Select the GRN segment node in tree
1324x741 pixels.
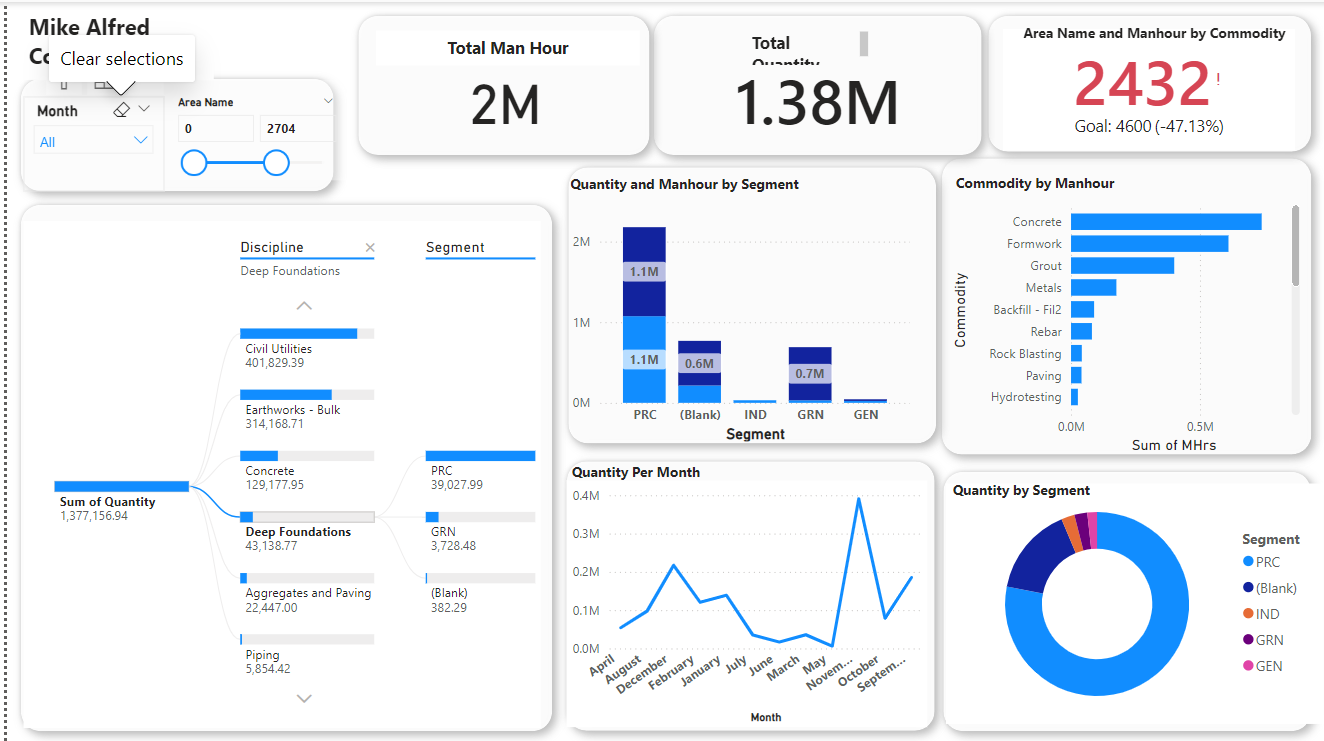480,531
